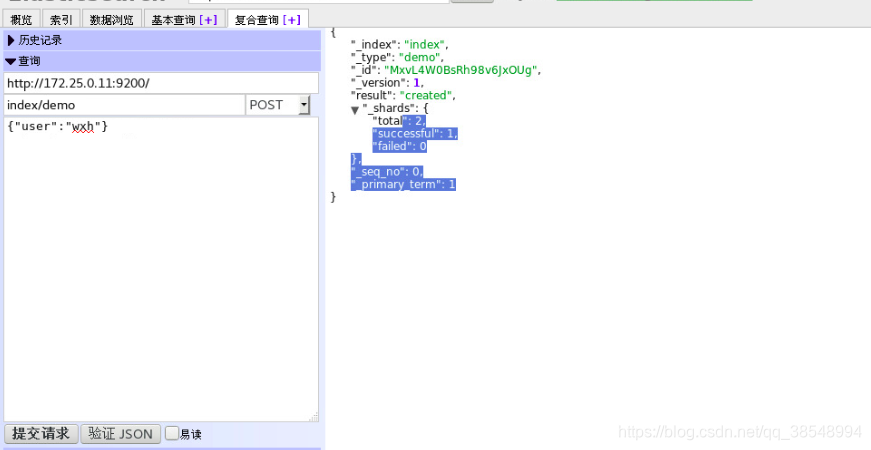Go to the 数据浏览 tab
The height and width of the screenshot is (450, 871).
[112, 19]
